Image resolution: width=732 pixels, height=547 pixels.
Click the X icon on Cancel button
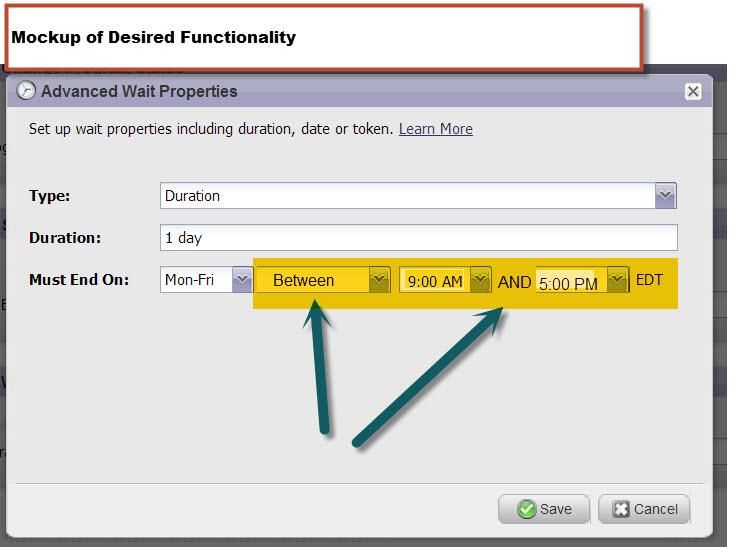click(620, 509)
